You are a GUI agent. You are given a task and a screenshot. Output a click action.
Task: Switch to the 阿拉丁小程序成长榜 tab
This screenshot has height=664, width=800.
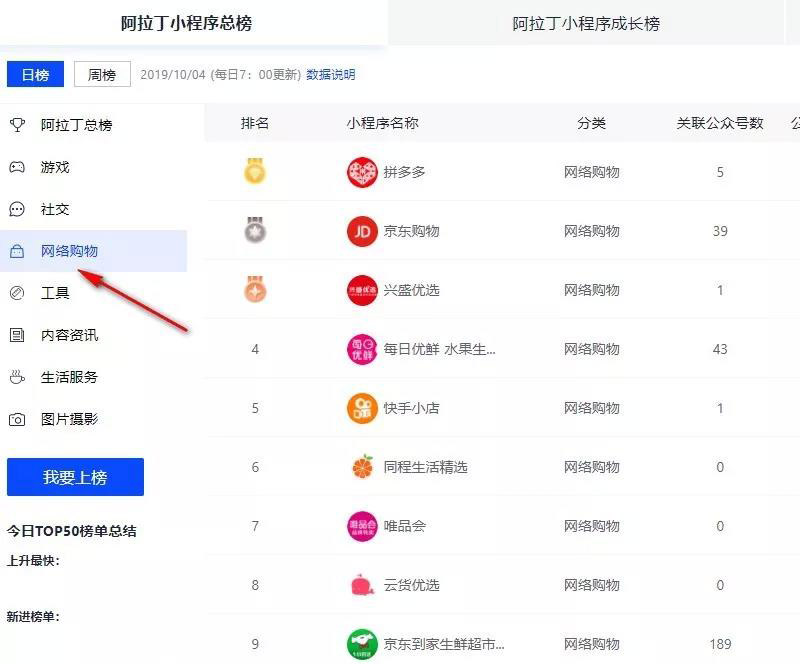pos(586,23)
